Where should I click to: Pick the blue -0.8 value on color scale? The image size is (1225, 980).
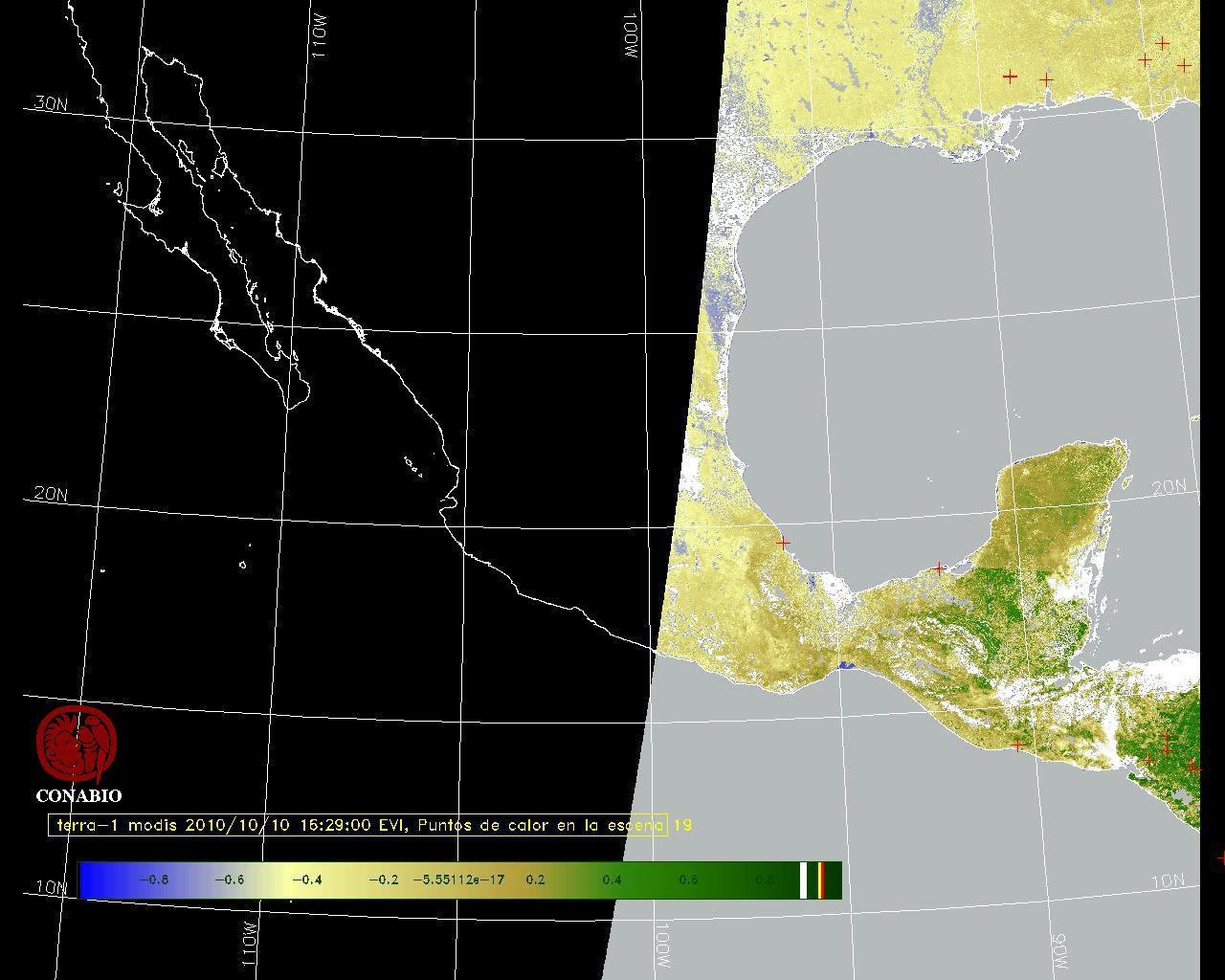point(153,880)
